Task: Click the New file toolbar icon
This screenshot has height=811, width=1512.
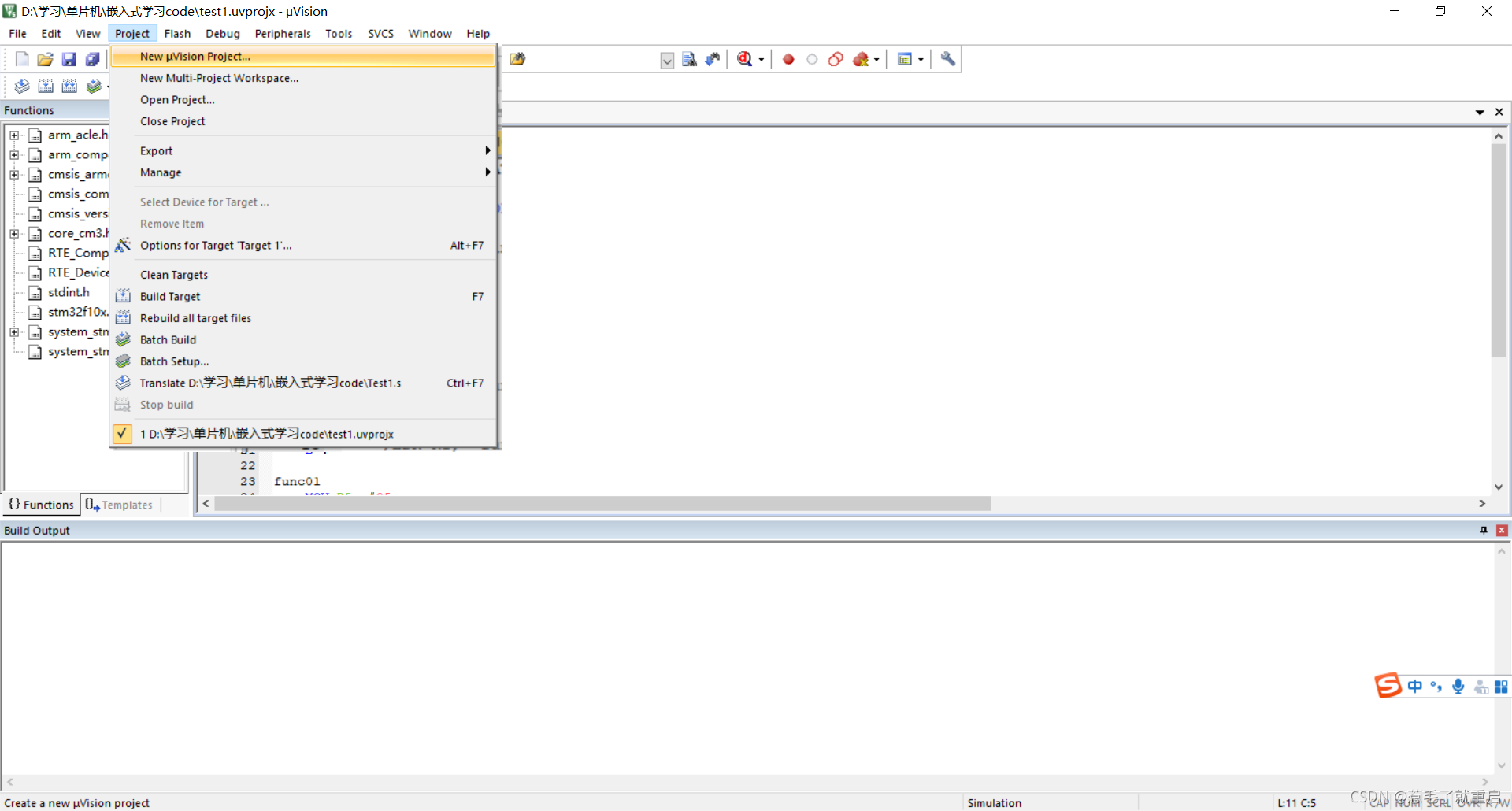Action: (x=22, y=59)
